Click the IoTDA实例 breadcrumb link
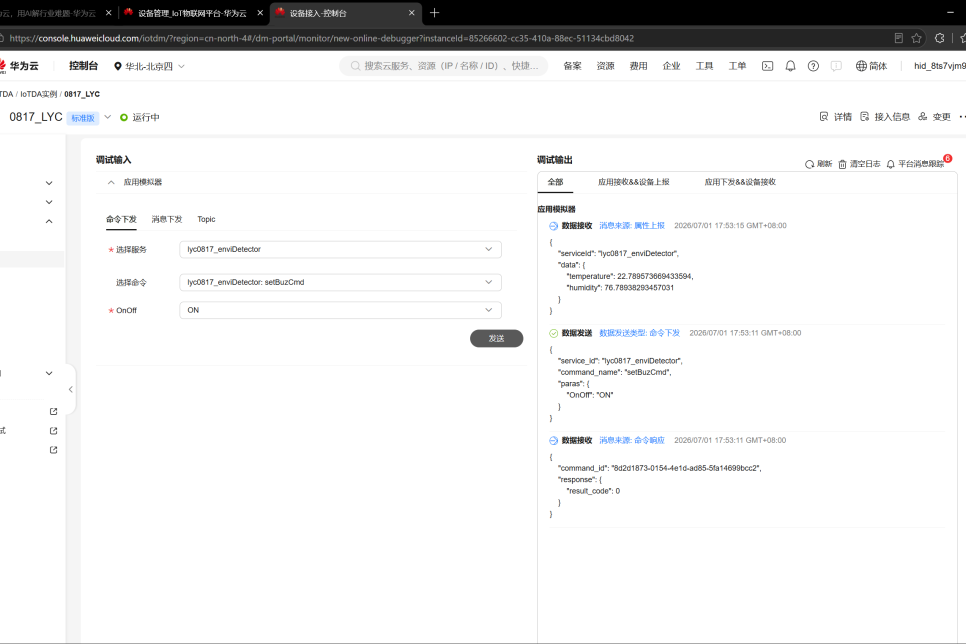Image resolution: width=966 pixels, height=644 pixels. [x=39, y=94]
